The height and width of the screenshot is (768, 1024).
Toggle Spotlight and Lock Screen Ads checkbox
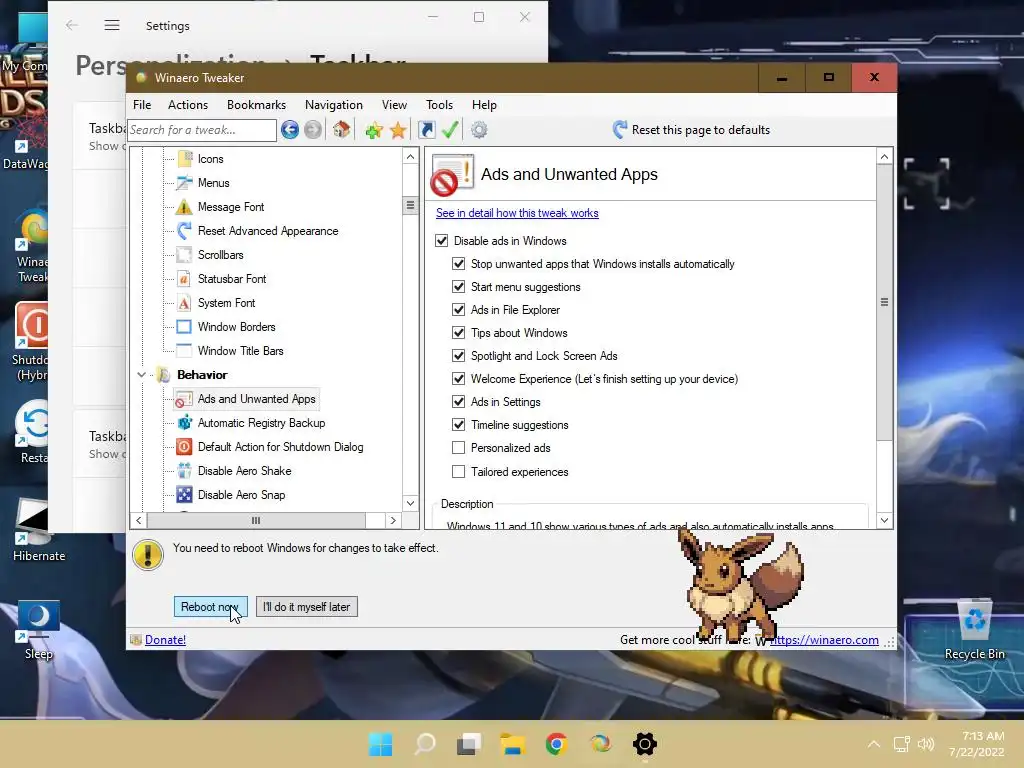pos(459,356)
